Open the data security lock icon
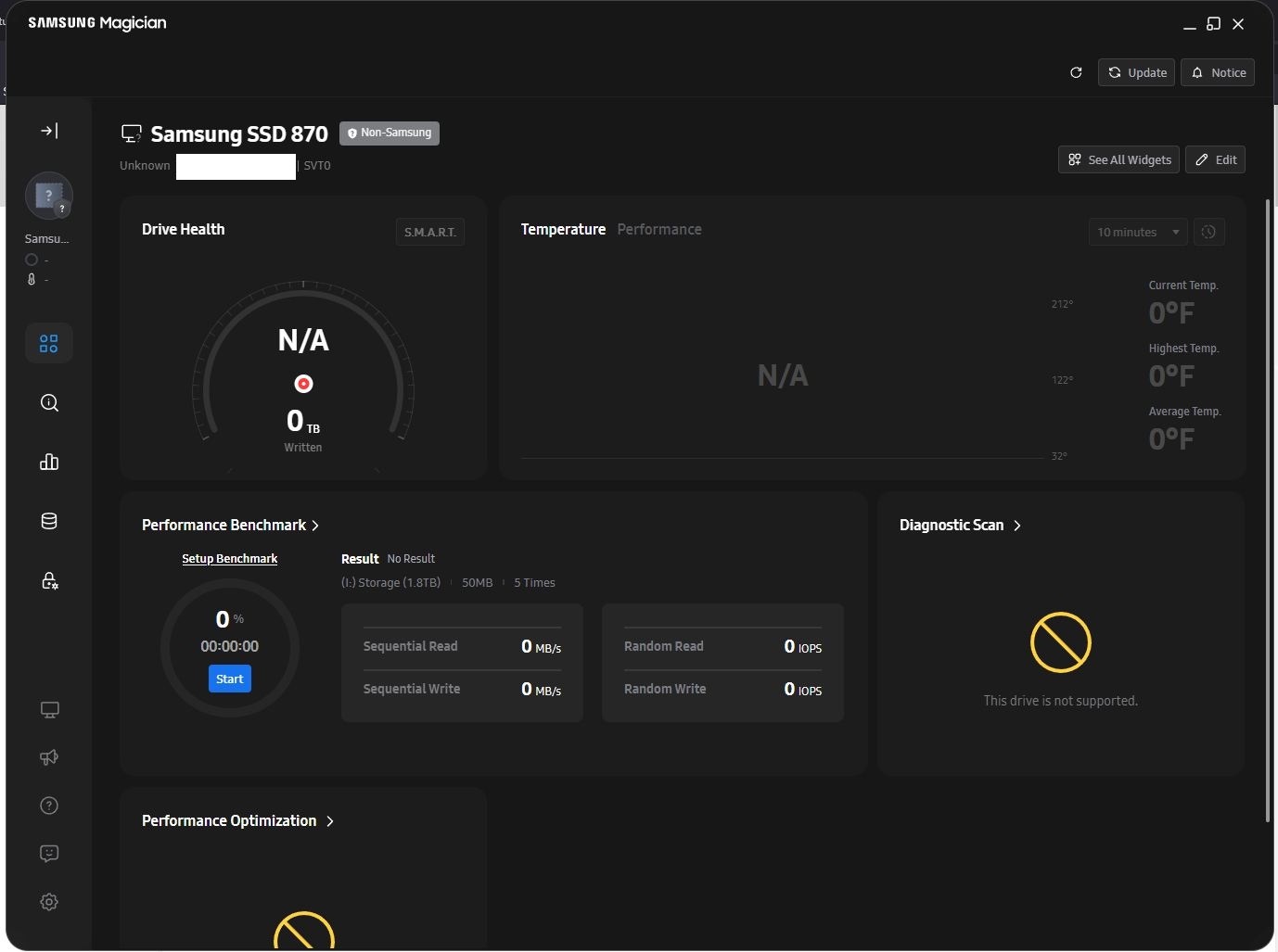Screen dimensions: 1278x952 (x=49, y=581)
